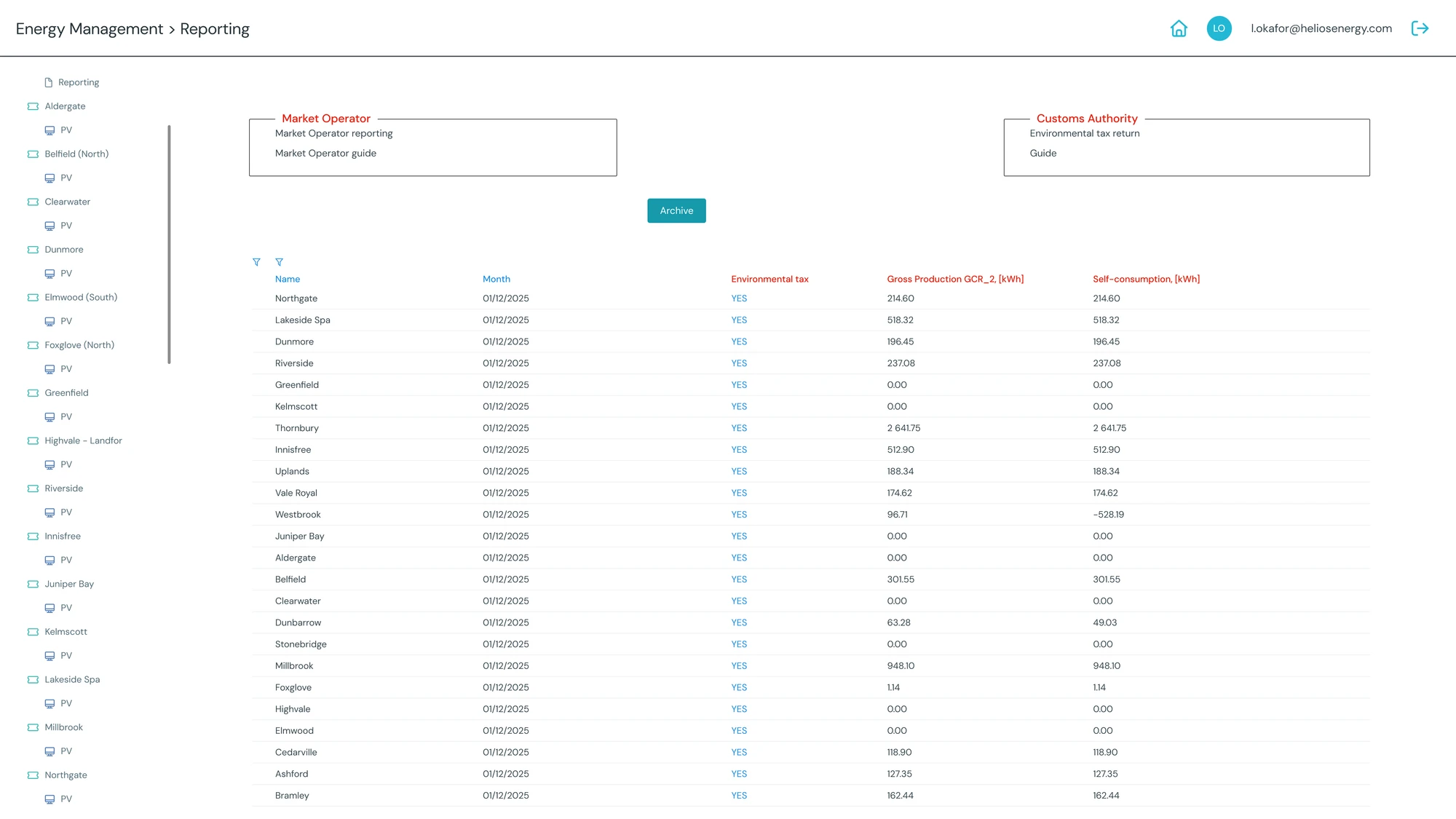Select Kelmscott in the sidebar tree
Viewport: 1456px width, 819px height.
66,632
